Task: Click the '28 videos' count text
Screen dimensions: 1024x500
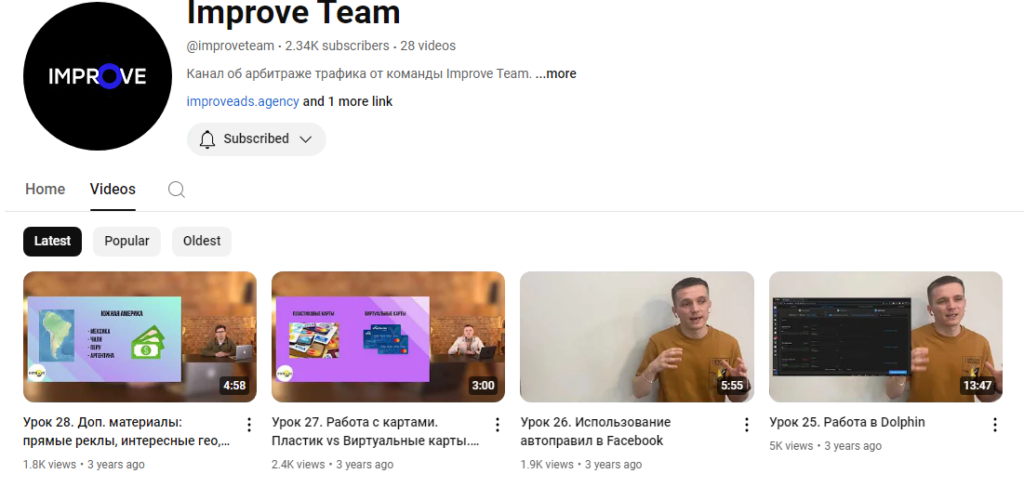Action: click(428, 46)
